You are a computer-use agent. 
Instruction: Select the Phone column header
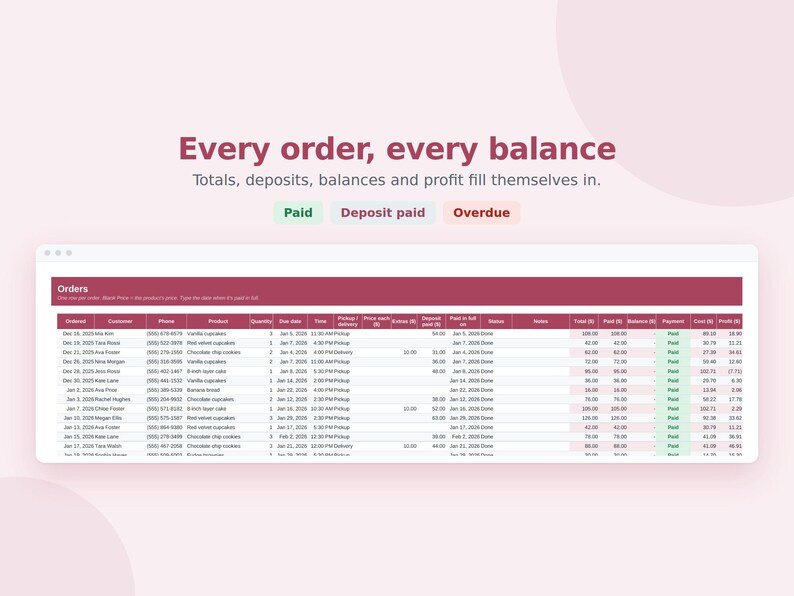point(166,322)
